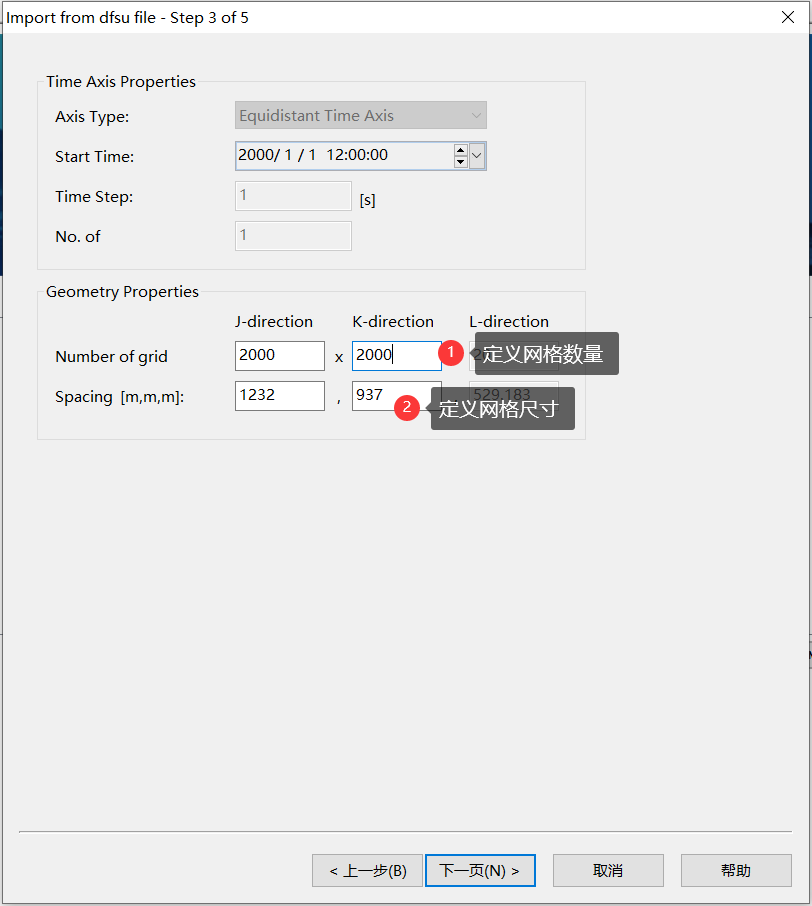Image resolution: width=812 pixels, height=906 pixels.
Task: Edit J-direction Spacing field 1232
Action: coord(280,396)
